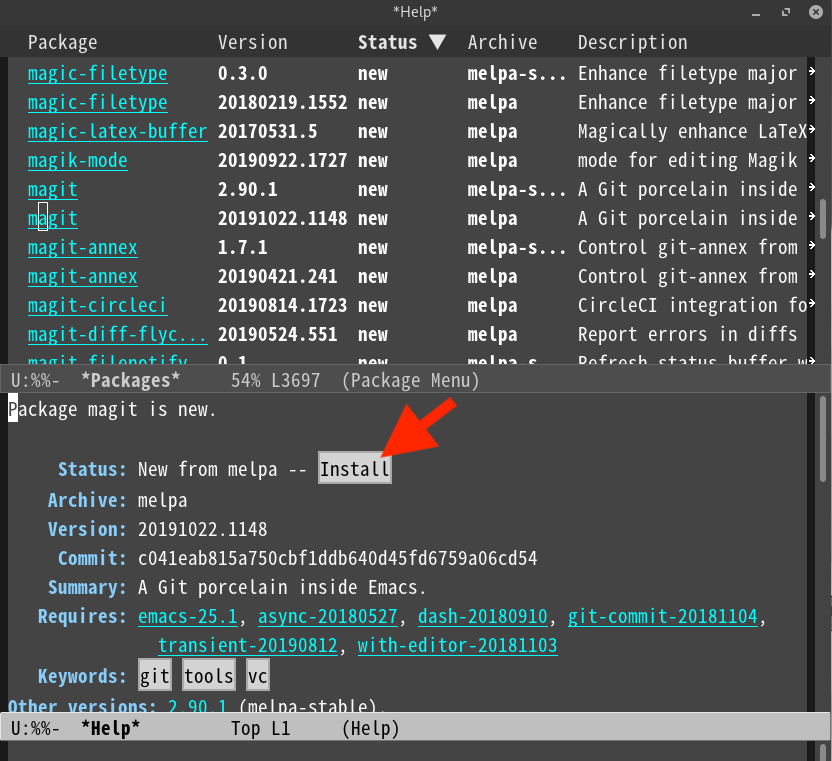Close the Emacs window
The height and width of the screenshot is (761, 832).
click(x=816, y=12)
